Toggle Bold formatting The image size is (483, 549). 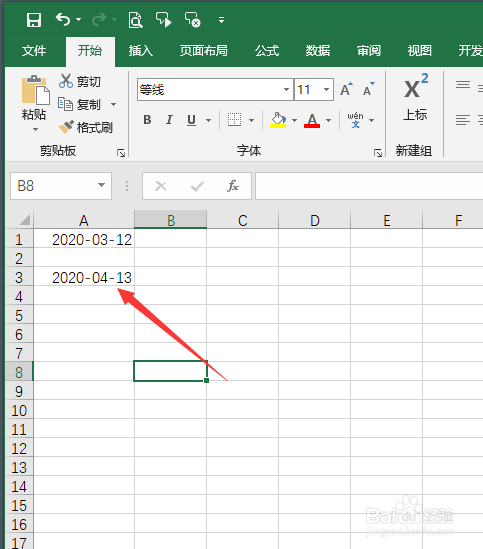(x=147, y=120)
